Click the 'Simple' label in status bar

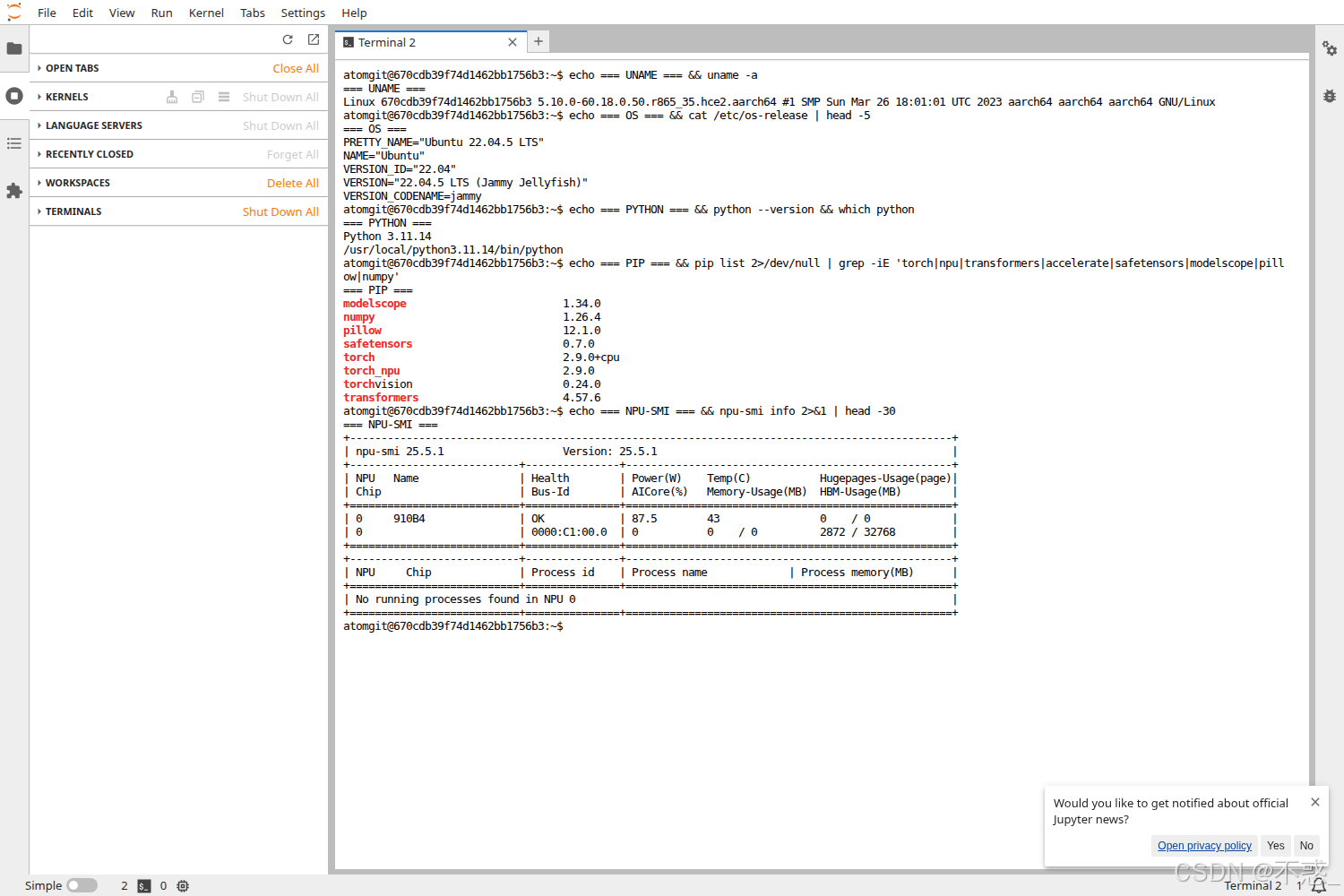(43, 885)
